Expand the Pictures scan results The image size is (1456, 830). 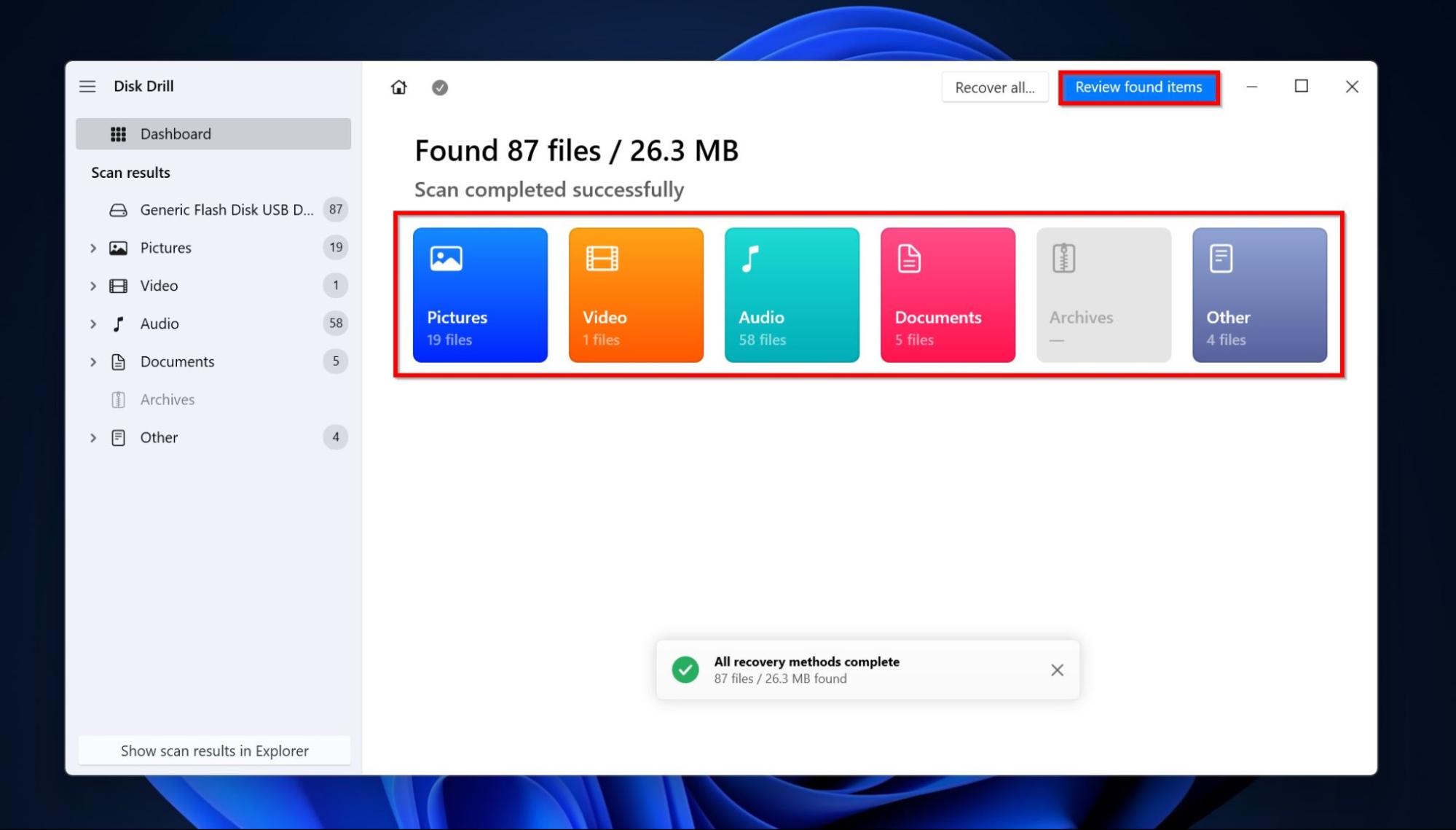coord(92,247)
